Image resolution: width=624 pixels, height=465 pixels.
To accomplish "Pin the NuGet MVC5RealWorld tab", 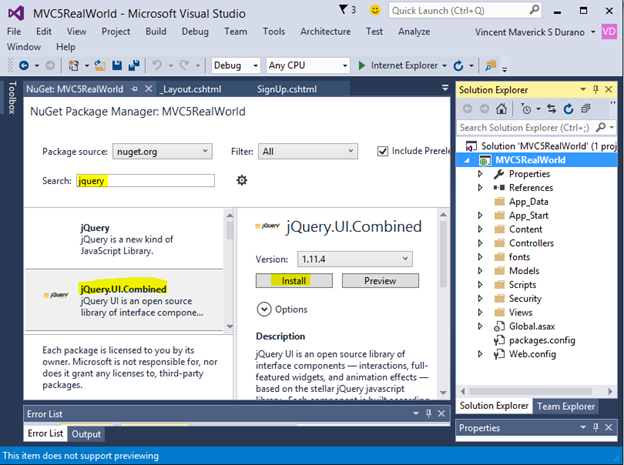I will pos(135,89).
